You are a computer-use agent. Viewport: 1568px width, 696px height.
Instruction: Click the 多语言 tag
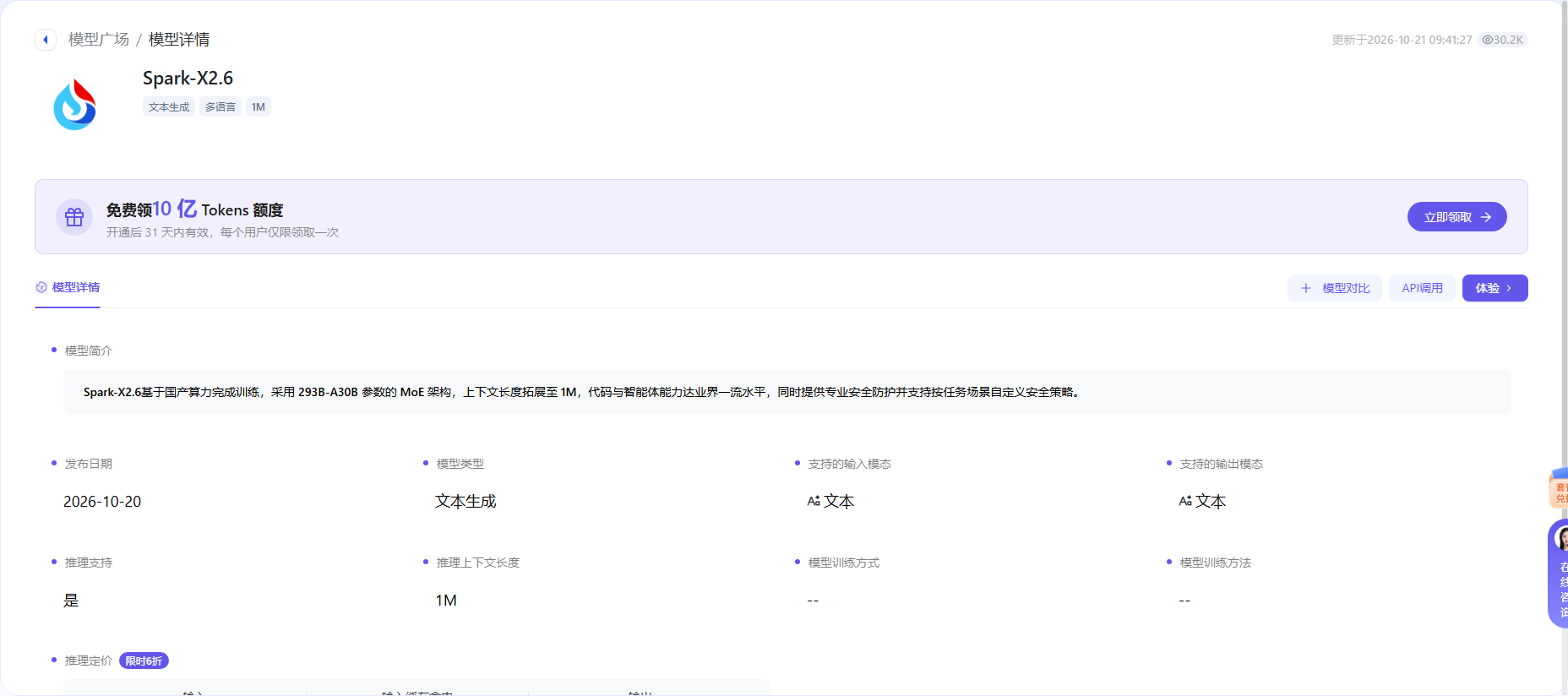220,107
